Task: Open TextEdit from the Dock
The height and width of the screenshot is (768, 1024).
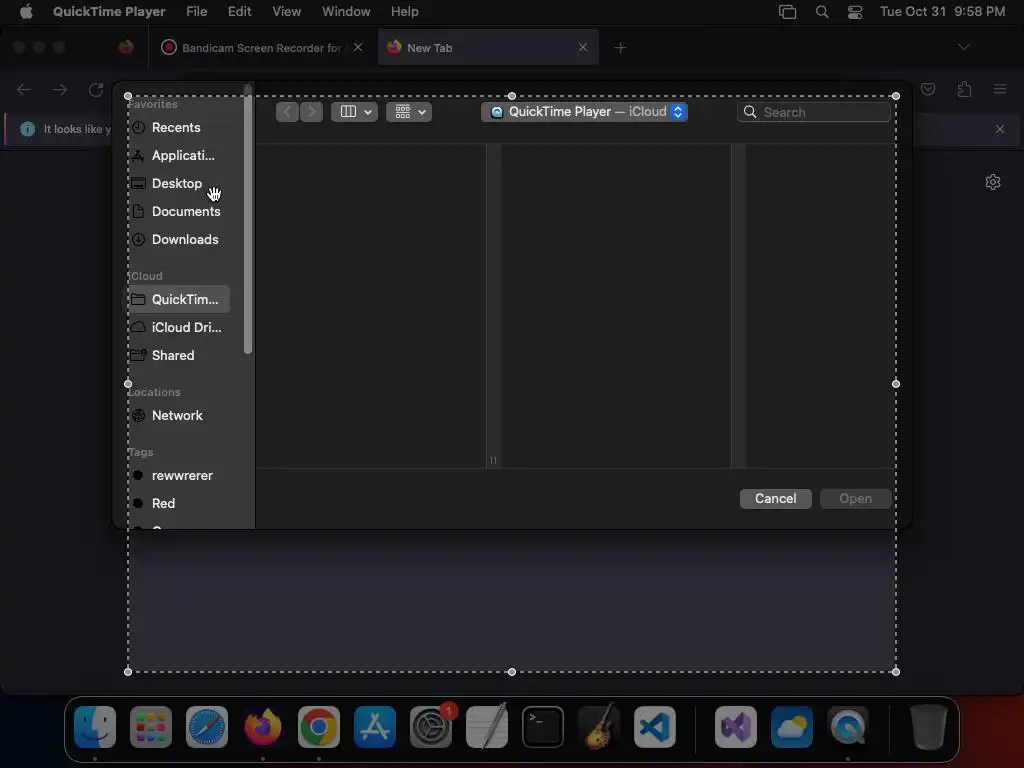Action: point(487,727)
